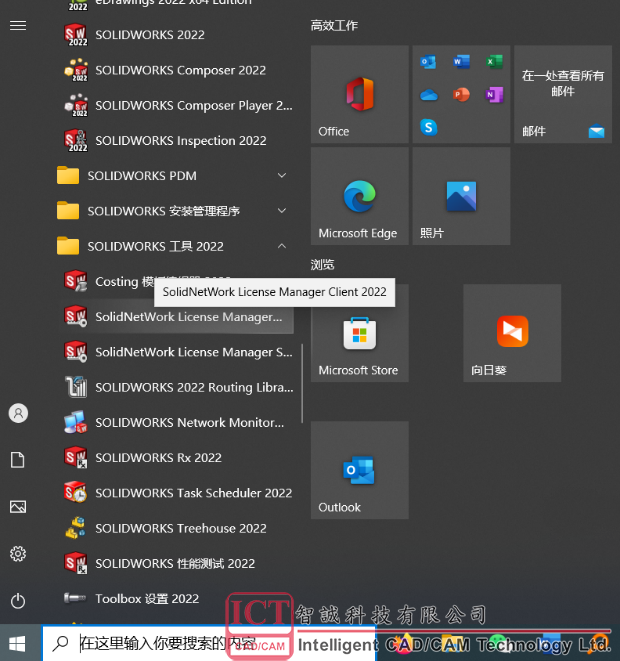Expand the Start menu hamburger navigation

[18, 26]
